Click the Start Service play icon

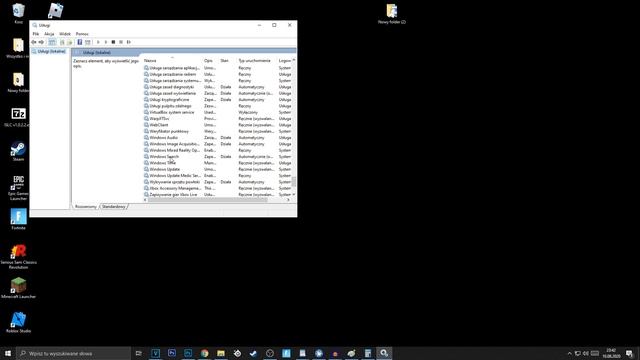point(98,42)
